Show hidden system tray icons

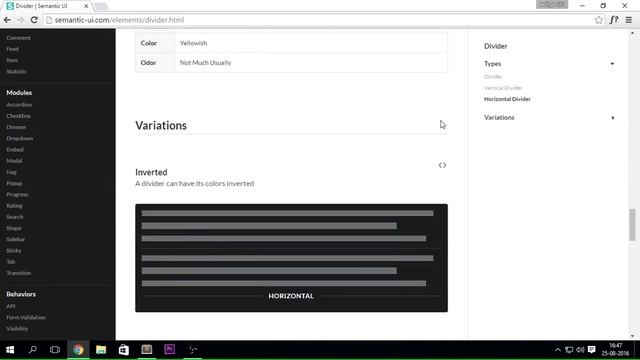point(558,350)
